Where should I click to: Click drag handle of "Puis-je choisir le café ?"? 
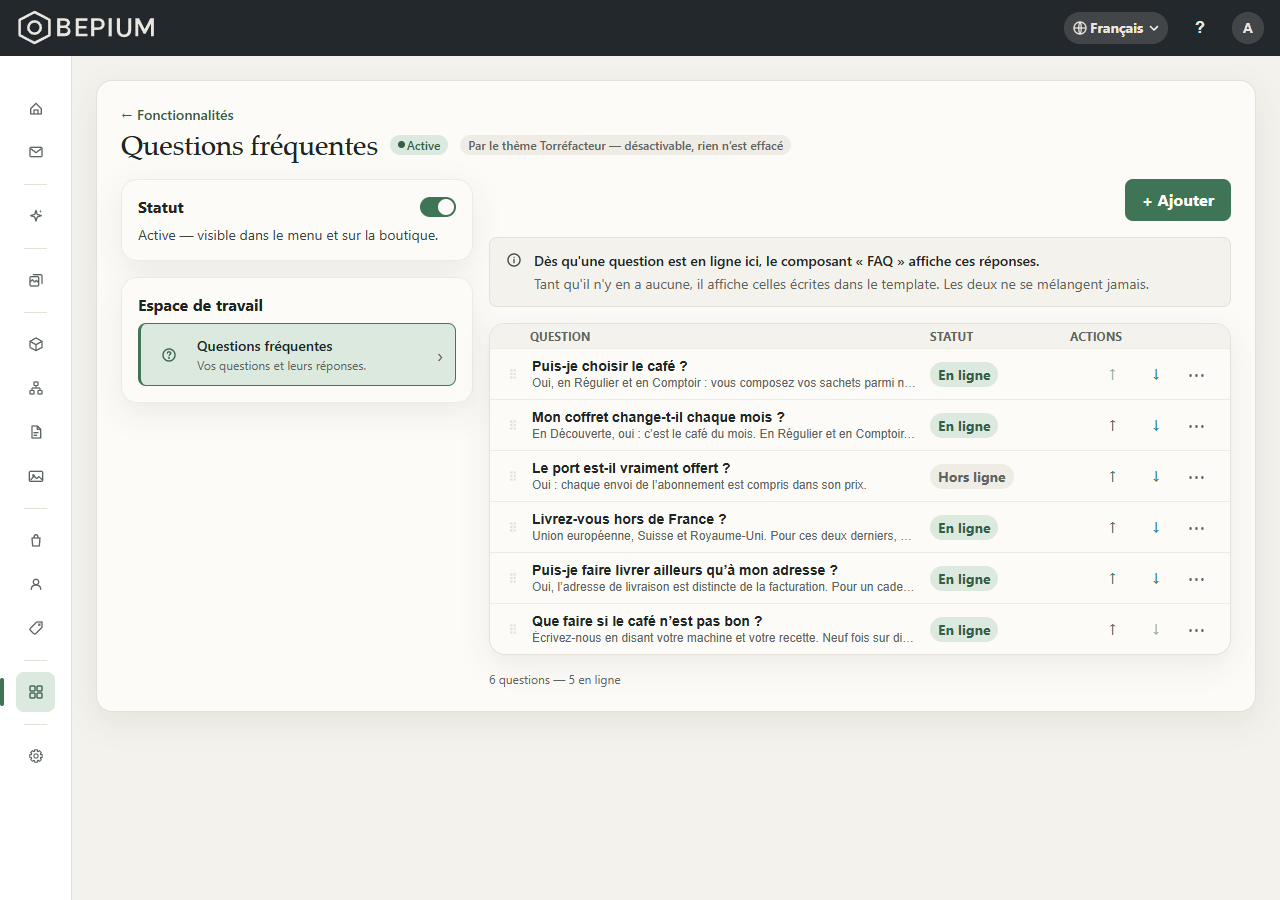coord(513,374)
